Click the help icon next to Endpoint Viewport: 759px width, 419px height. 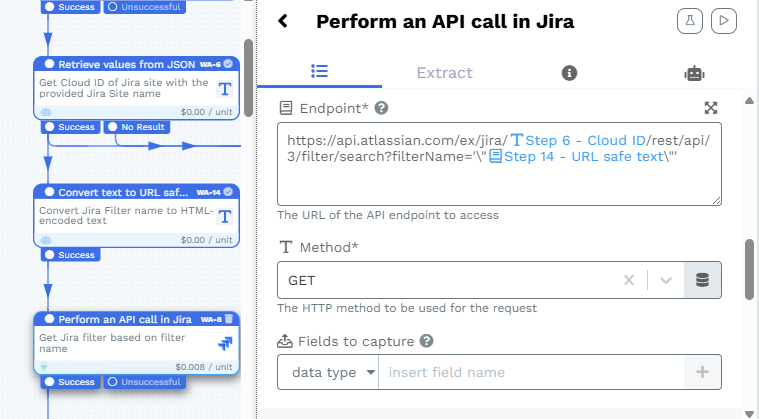(381, 108)
